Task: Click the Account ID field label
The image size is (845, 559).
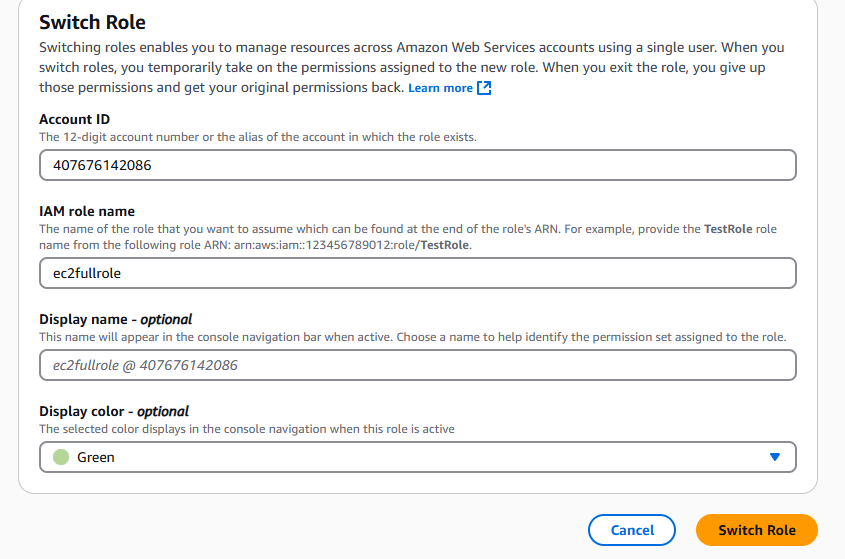Action: pyautogui.click(x=74, y=119)
